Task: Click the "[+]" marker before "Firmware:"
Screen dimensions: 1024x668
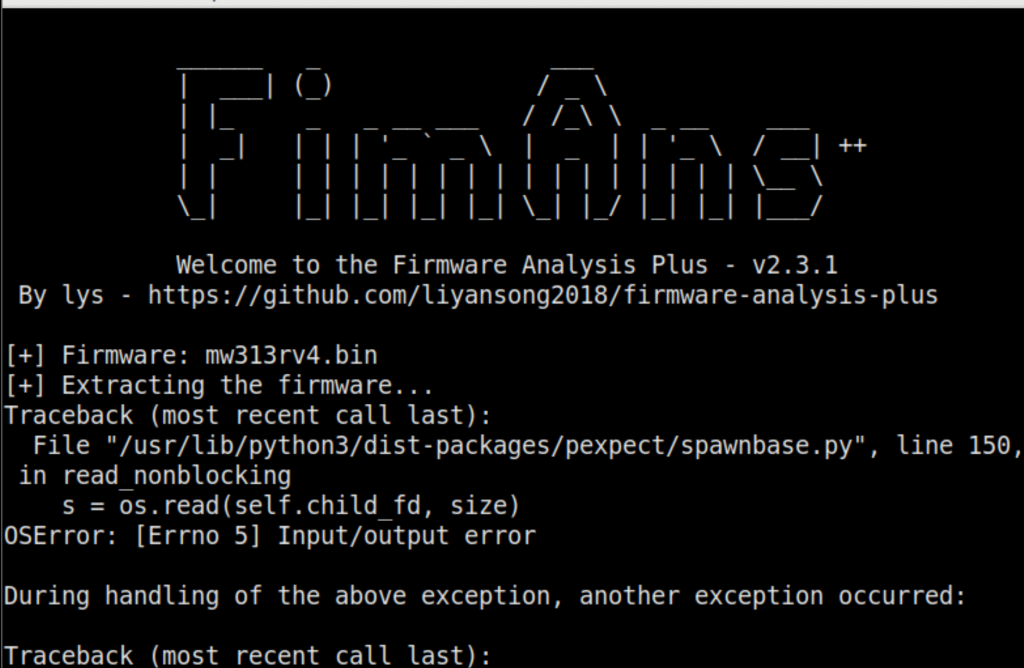Action: coord(25,355)
